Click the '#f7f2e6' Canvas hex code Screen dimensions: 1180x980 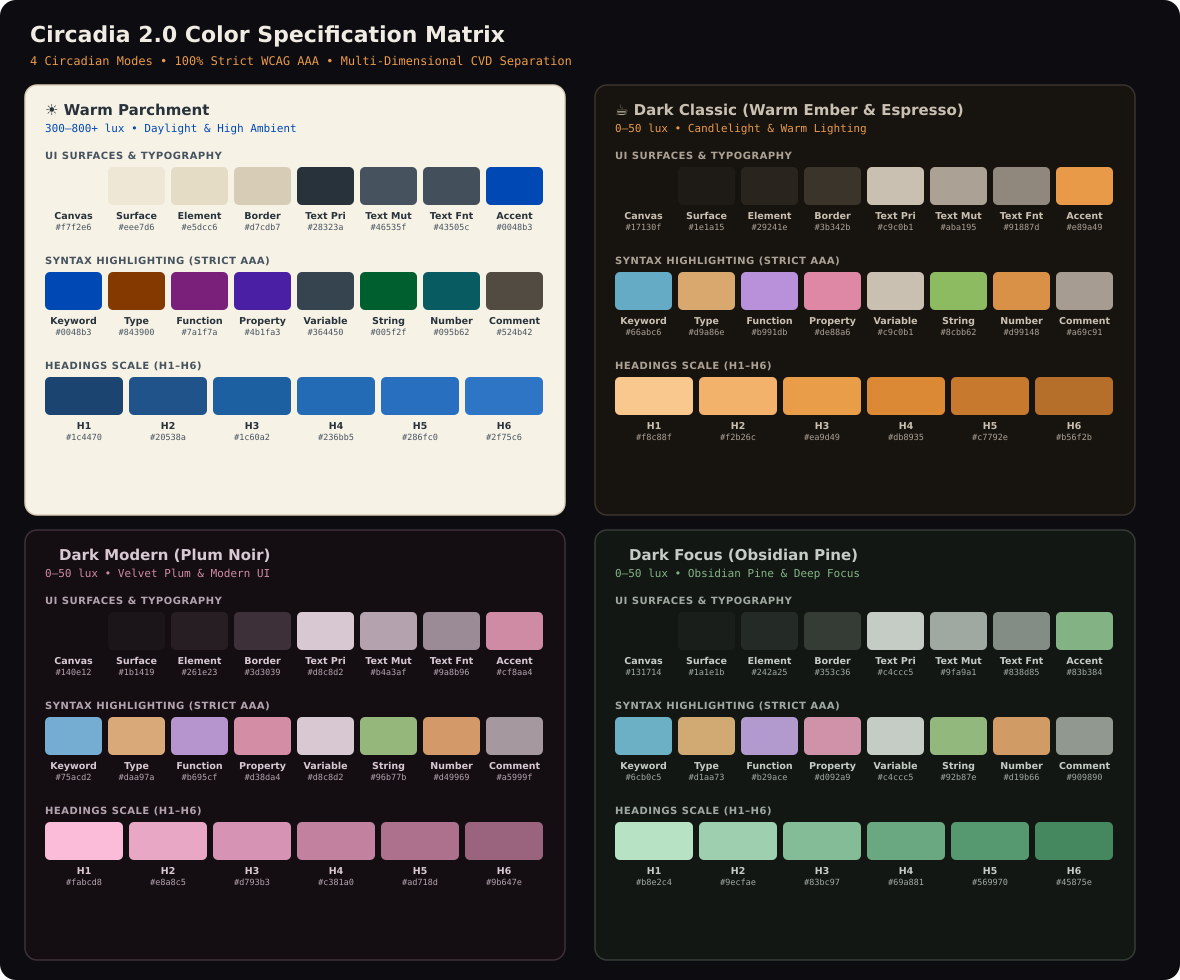click(73, 227)
